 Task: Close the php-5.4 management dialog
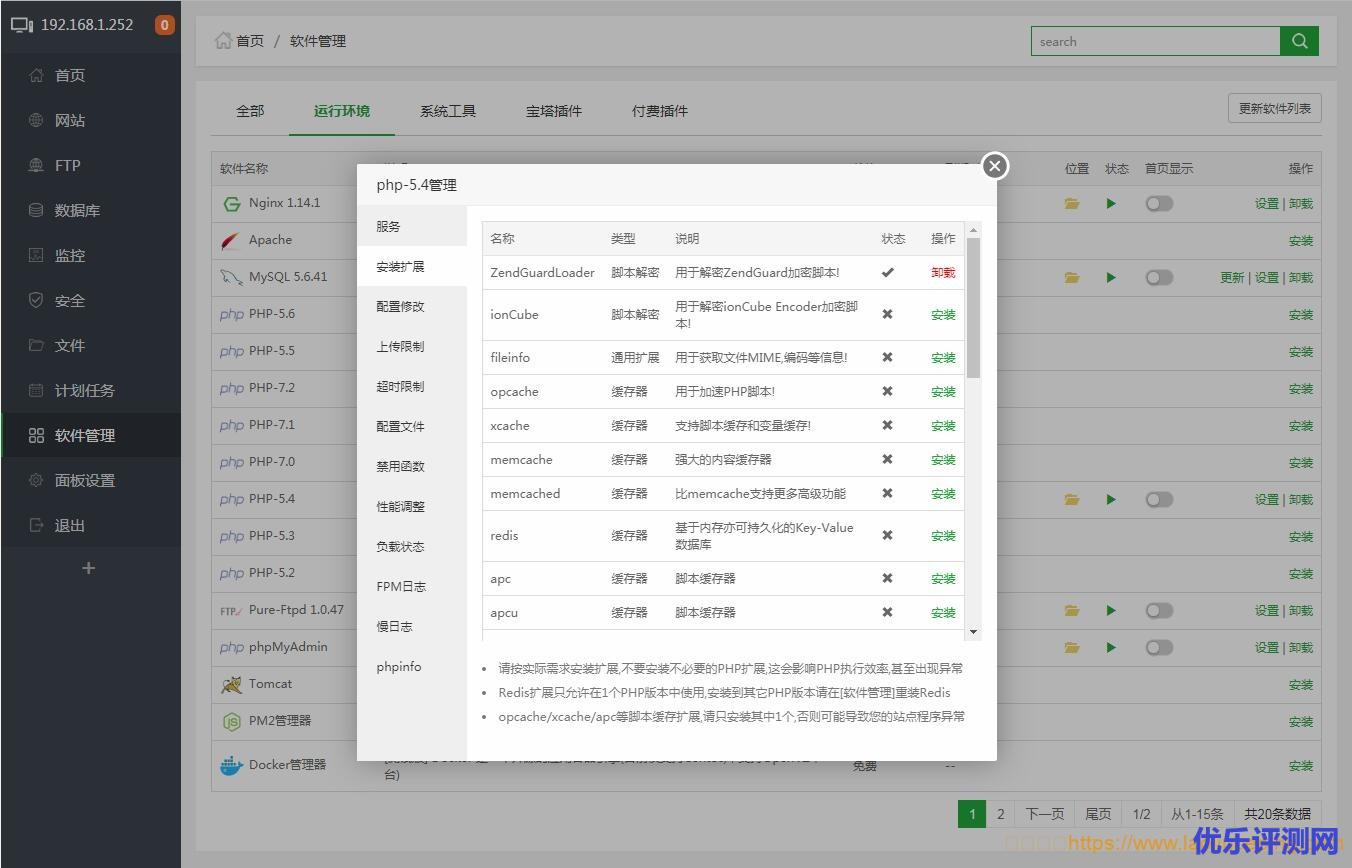[x=994, y=166]
